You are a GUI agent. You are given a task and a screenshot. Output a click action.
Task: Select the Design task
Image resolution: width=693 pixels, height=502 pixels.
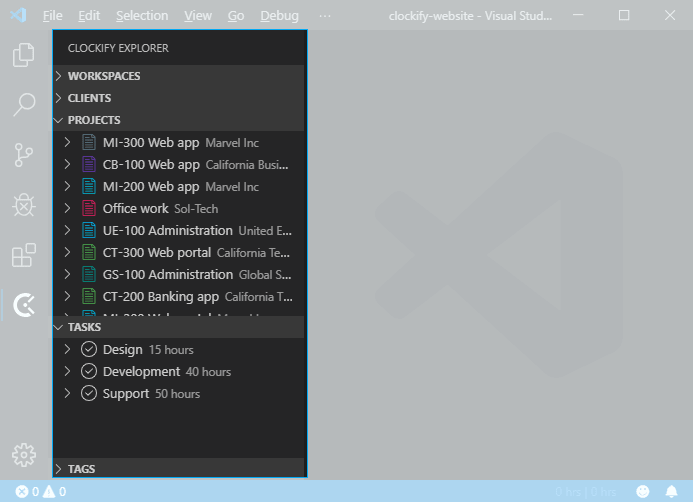point(179,350)
